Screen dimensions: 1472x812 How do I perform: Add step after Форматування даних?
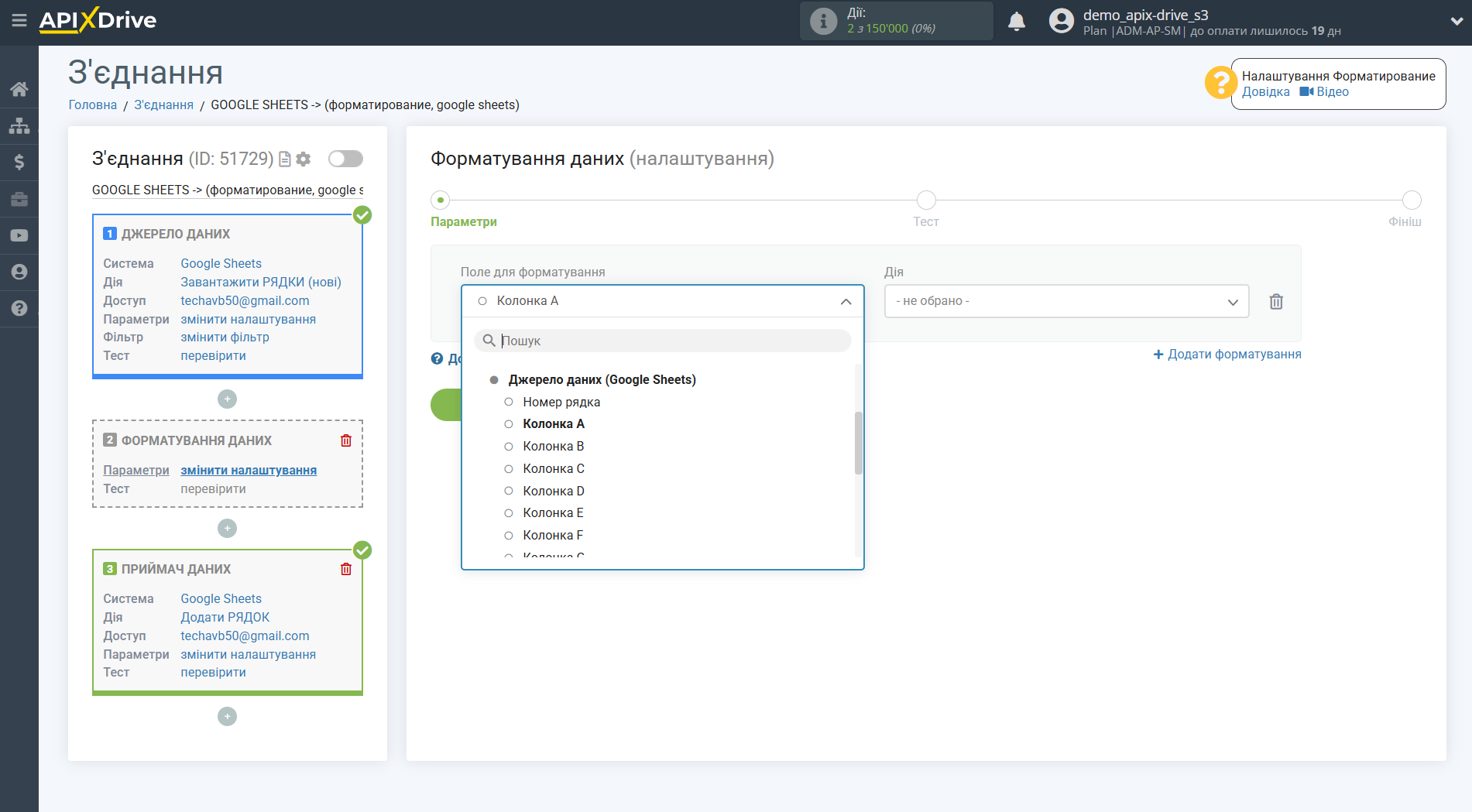227,528
